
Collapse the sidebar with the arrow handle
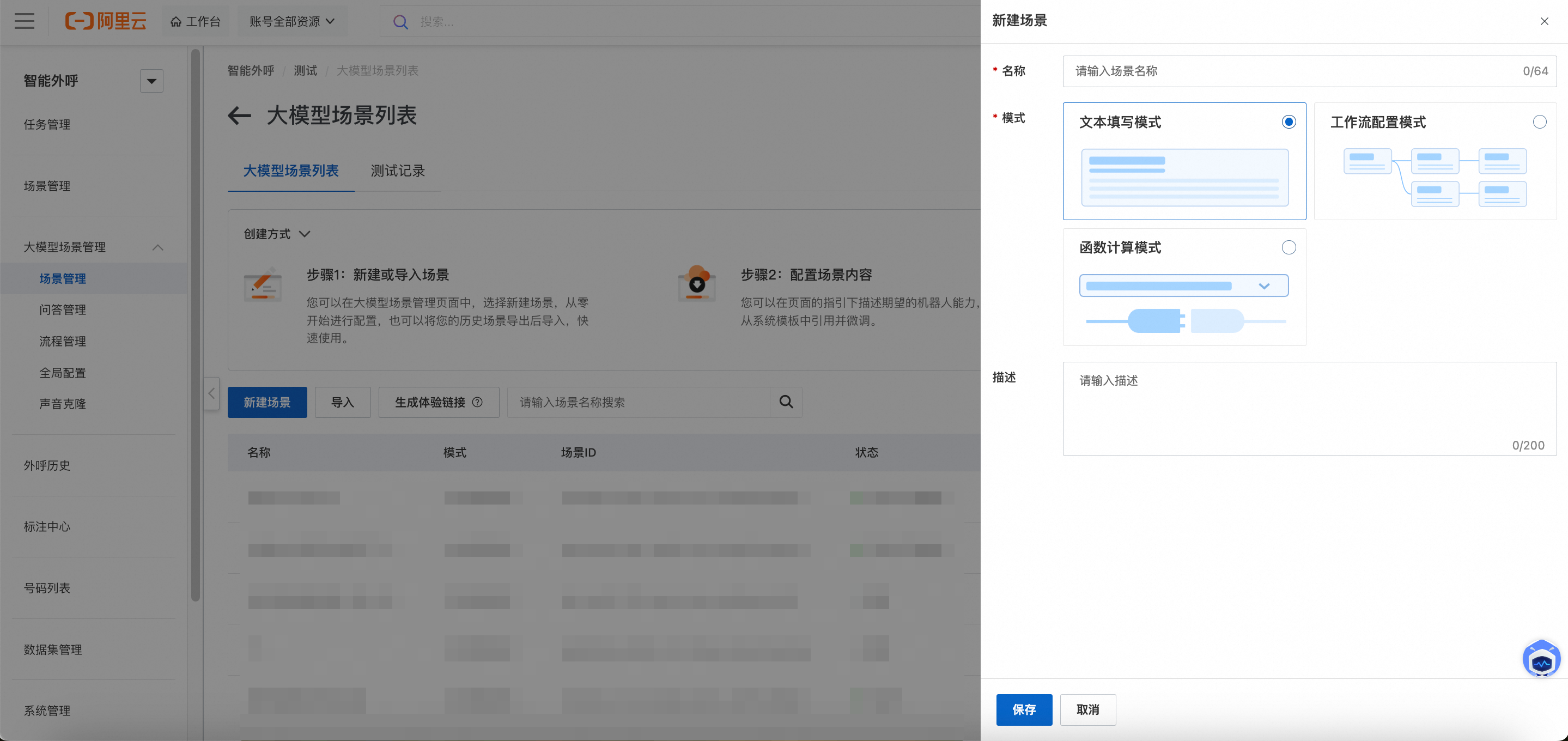tap(211, 393)
